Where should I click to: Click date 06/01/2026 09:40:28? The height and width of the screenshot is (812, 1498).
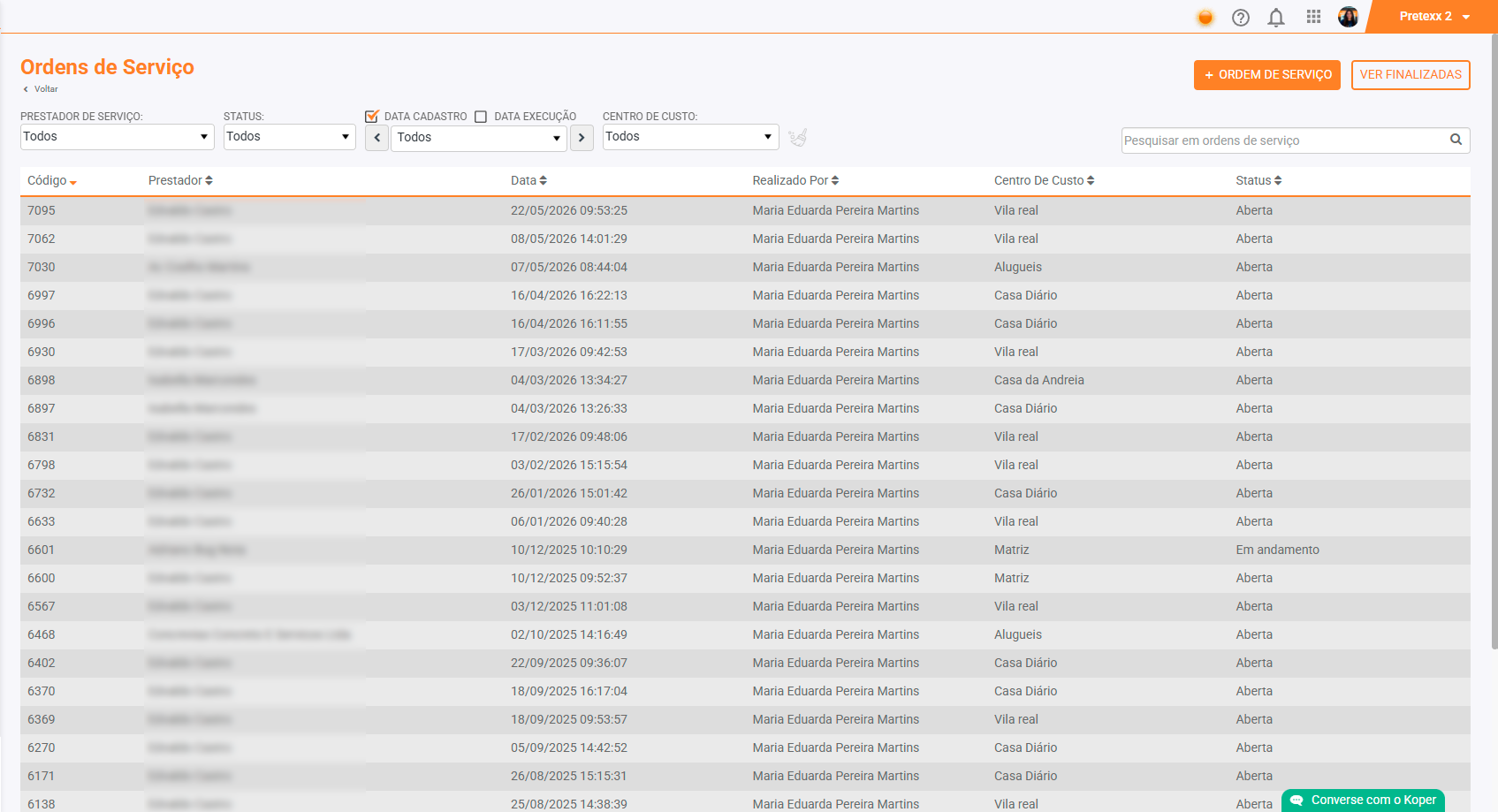click(569, 521)
